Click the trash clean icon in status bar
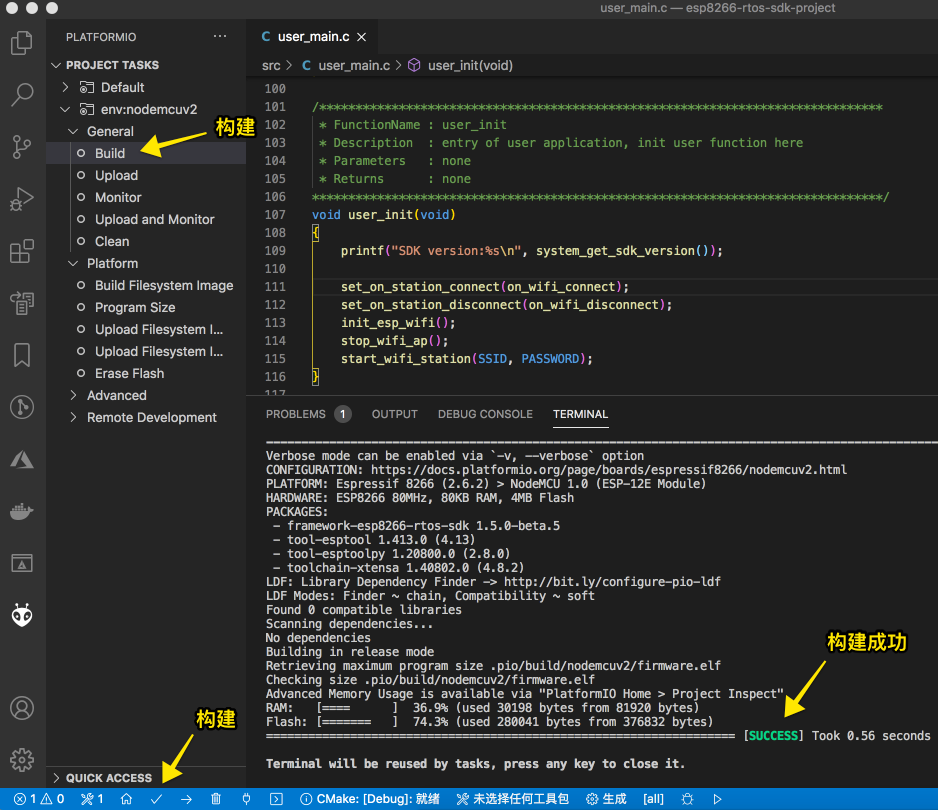Viewport: 938px width, 810px height. (x=216, y=799)
